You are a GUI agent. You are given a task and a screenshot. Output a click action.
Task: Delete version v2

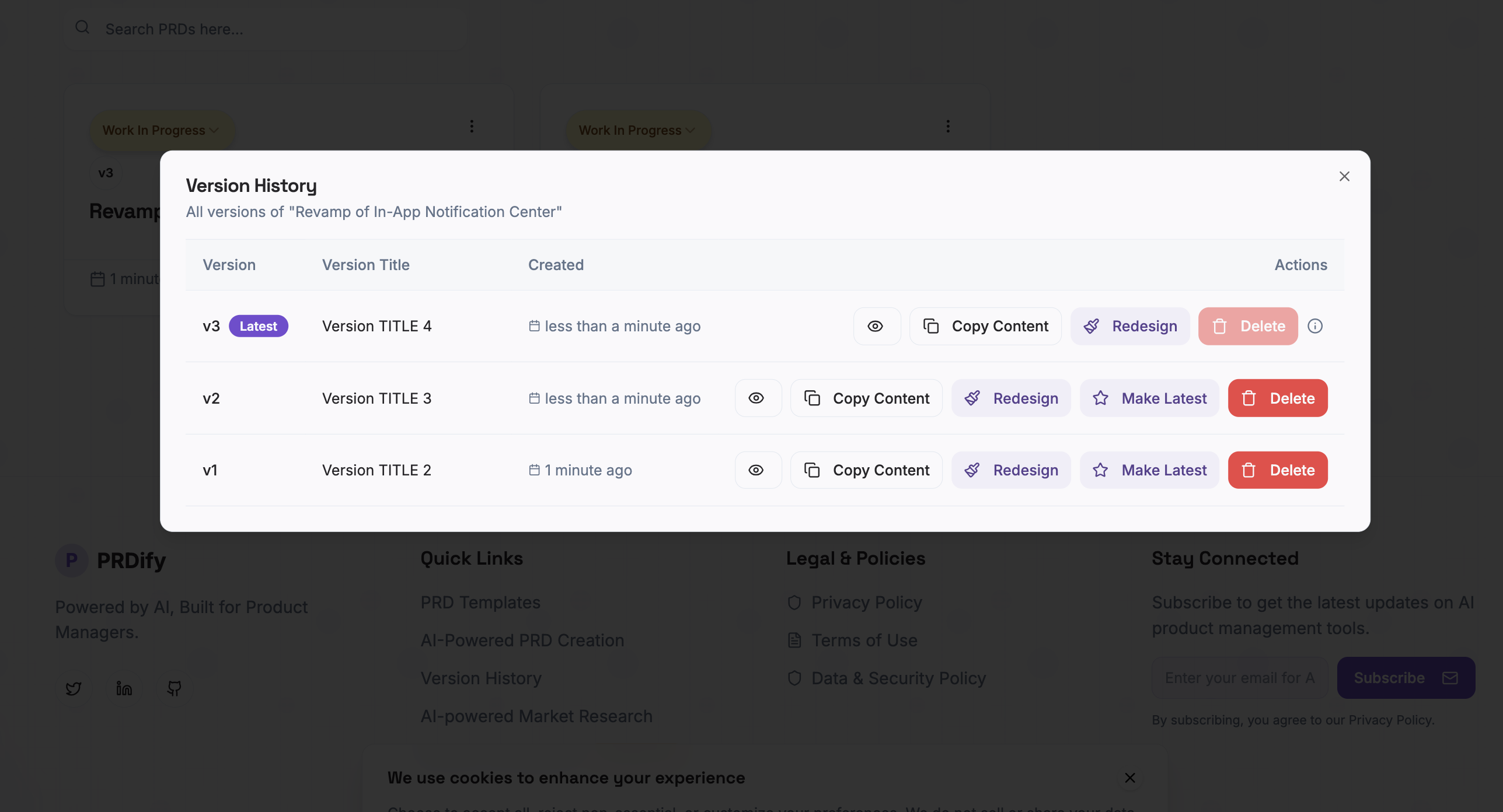[1278, 398]
